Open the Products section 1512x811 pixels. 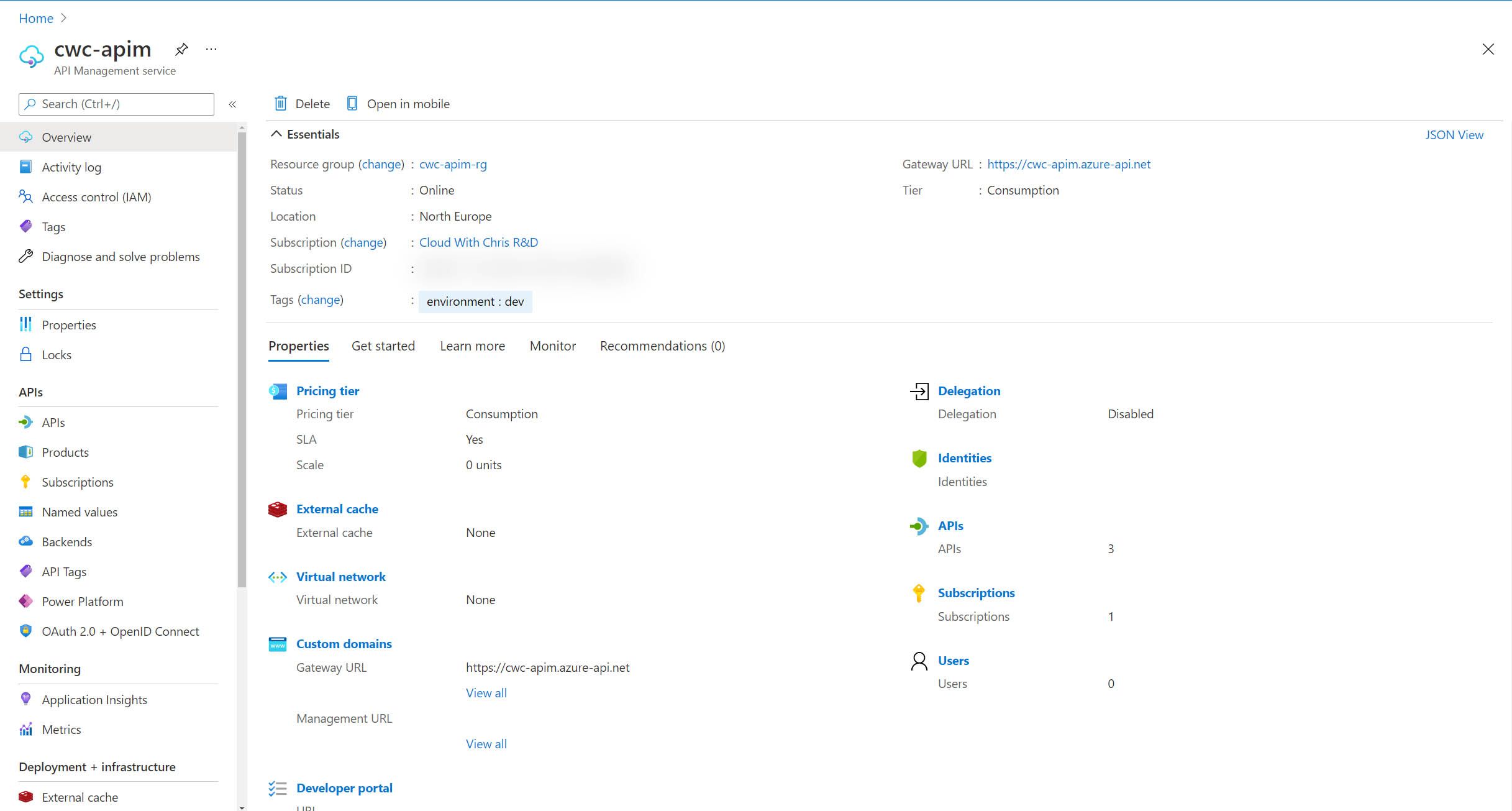click(65, 452)
